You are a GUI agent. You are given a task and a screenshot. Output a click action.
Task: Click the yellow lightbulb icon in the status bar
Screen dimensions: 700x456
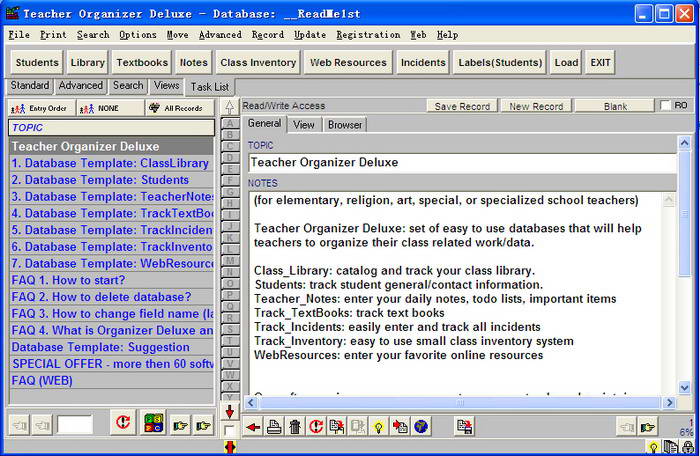(x=653, y=447)
